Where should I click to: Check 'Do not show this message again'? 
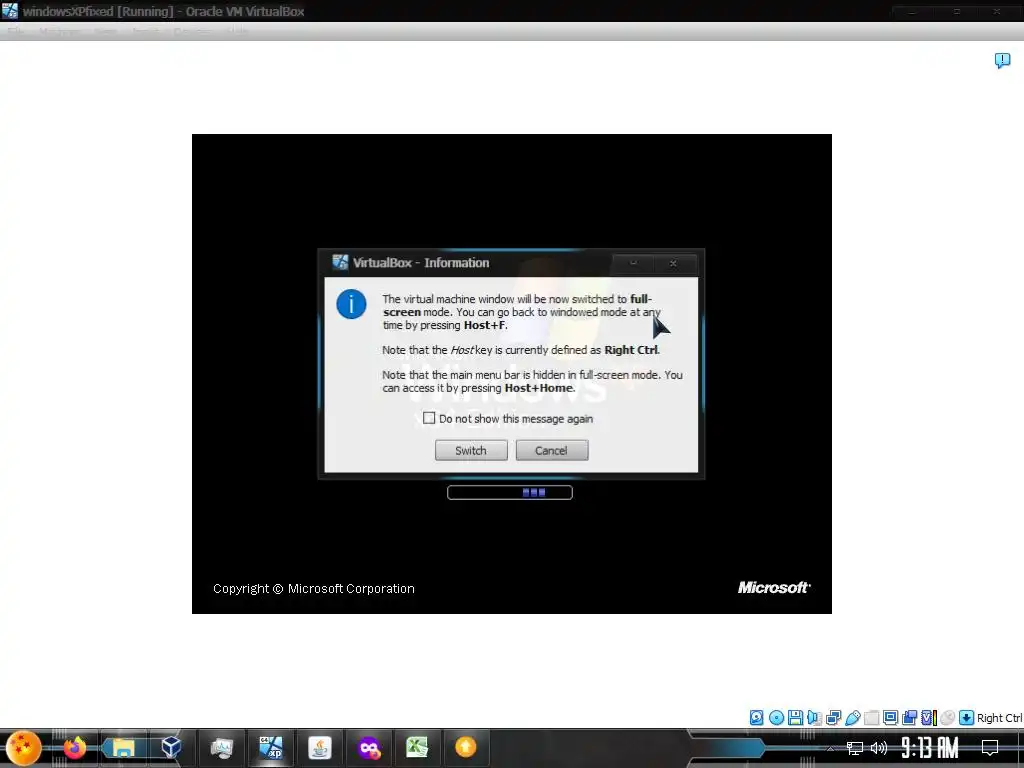coord(429,418)
